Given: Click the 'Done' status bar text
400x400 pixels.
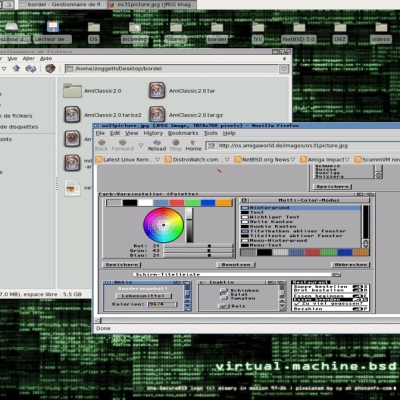Looking at the screenshot, I should point(103,328).
